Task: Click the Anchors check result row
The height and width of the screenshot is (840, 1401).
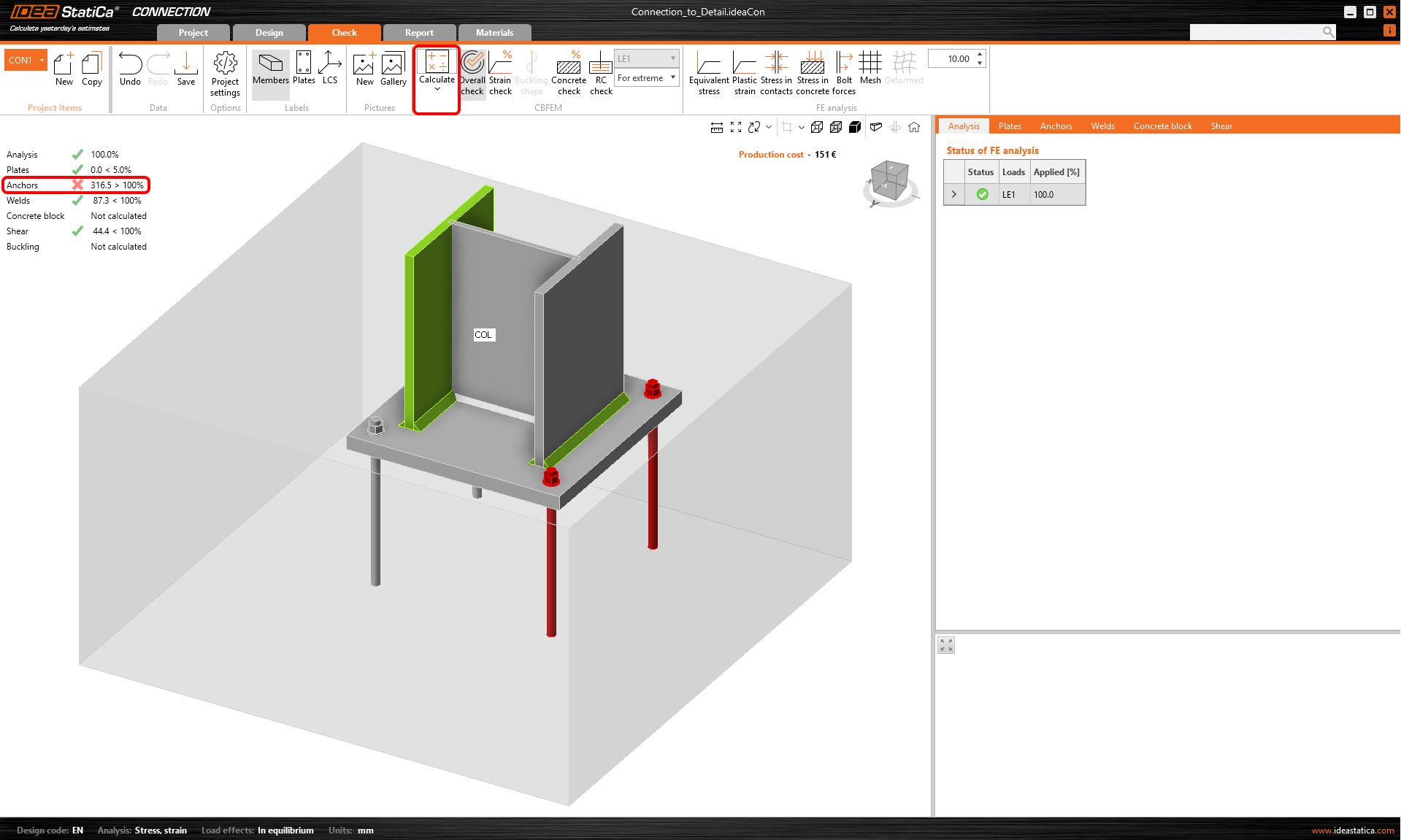Action: click(x=76, y=185)
